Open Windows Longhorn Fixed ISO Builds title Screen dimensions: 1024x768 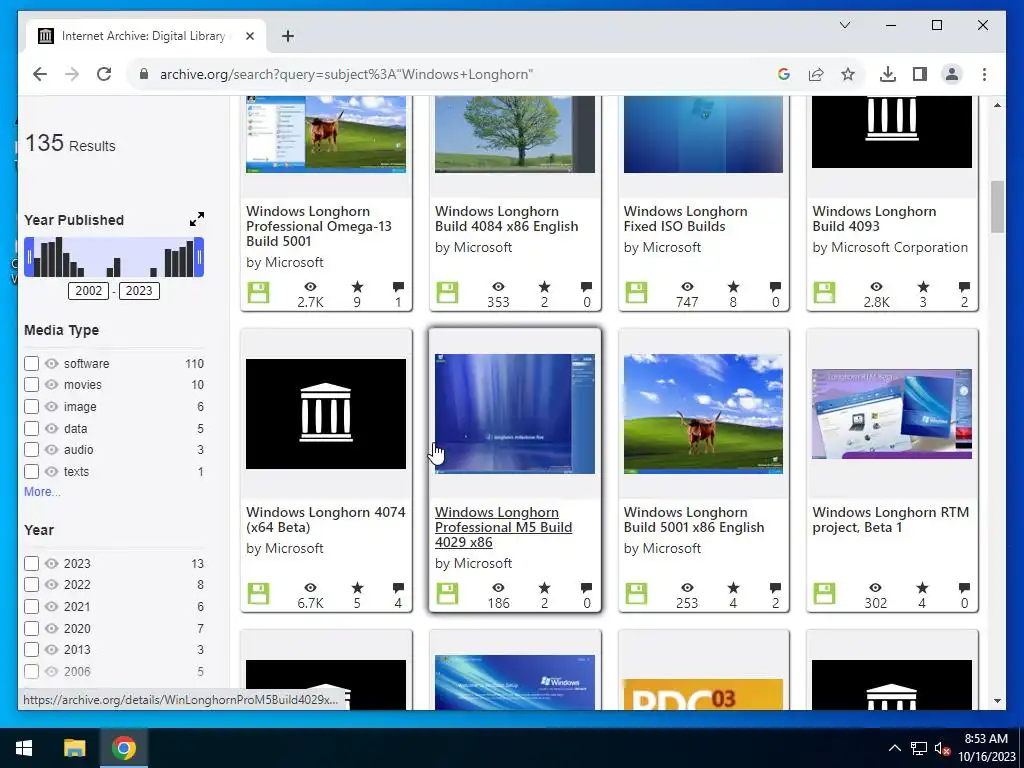[x=686, y=219]
